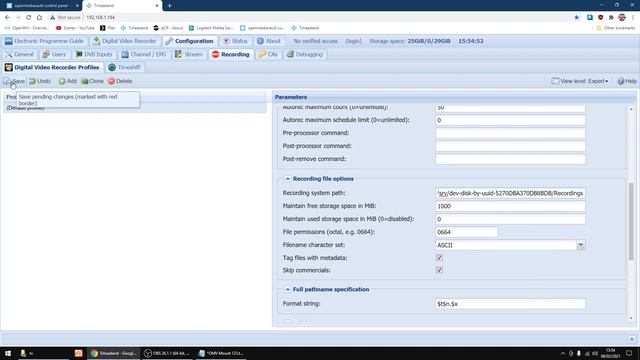Open the Windows notification center icon
This screenshot has width=640, height=360.
629,353
